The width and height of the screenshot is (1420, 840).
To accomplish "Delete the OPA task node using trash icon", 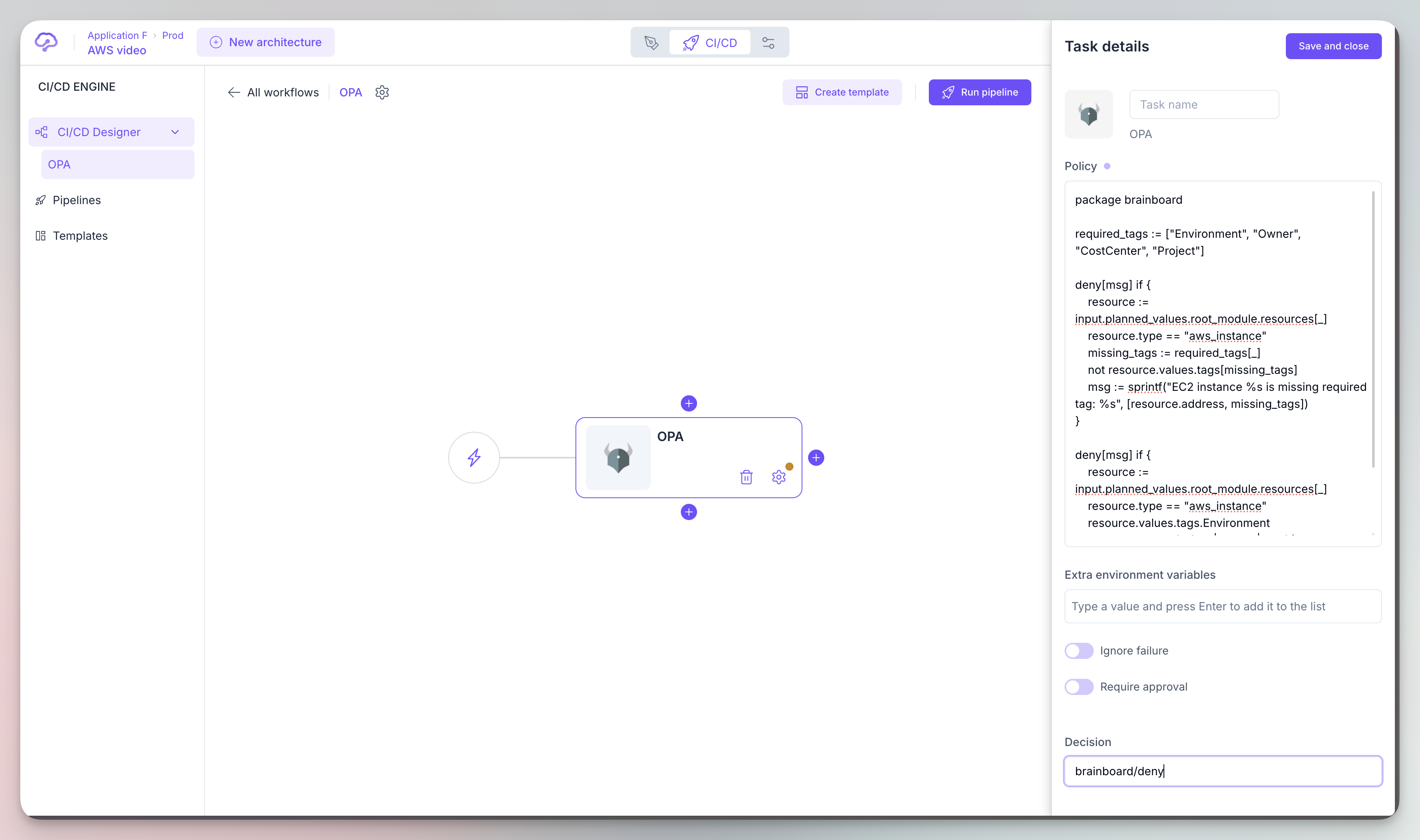I will click(x=746, y=477).
